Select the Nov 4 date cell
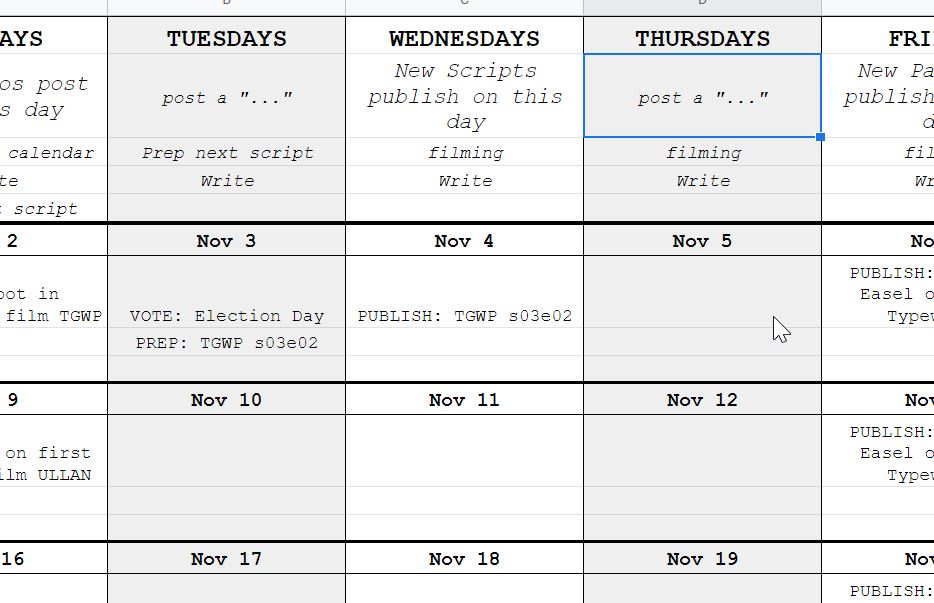 [464, 241]
